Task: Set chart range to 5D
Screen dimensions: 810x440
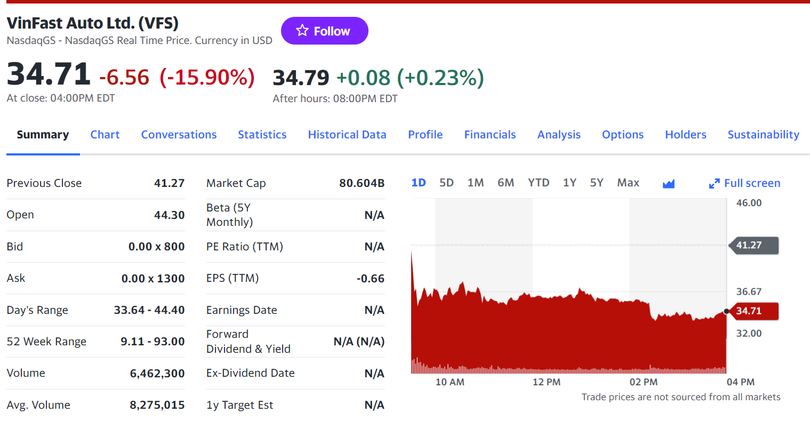Action: click(x=446, y=183)
